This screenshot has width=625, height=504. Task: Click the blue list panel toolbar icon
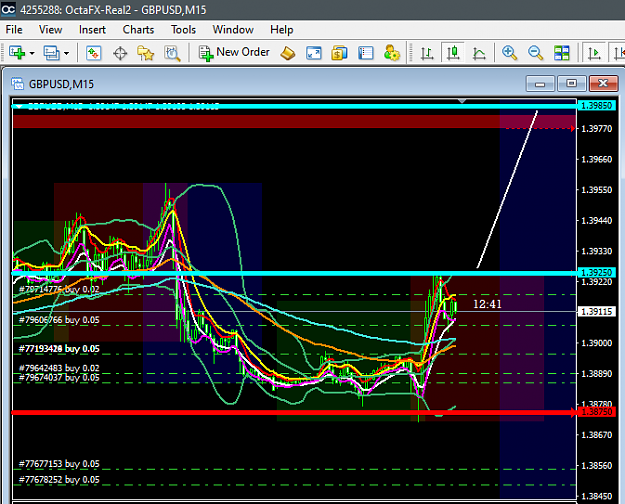(366, 53)
